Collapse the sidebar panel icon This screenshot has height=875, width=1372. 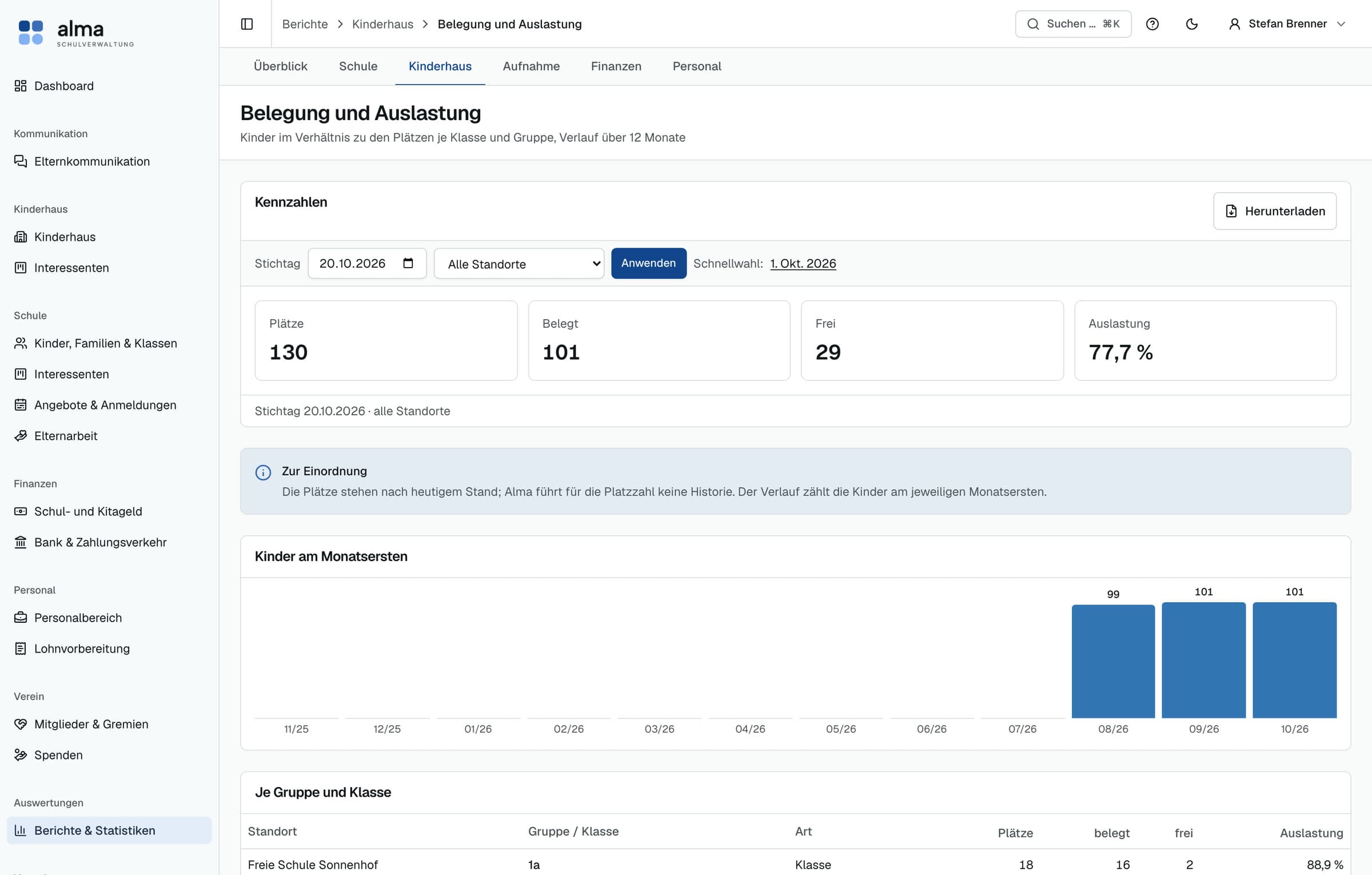(x=247, y=24)
